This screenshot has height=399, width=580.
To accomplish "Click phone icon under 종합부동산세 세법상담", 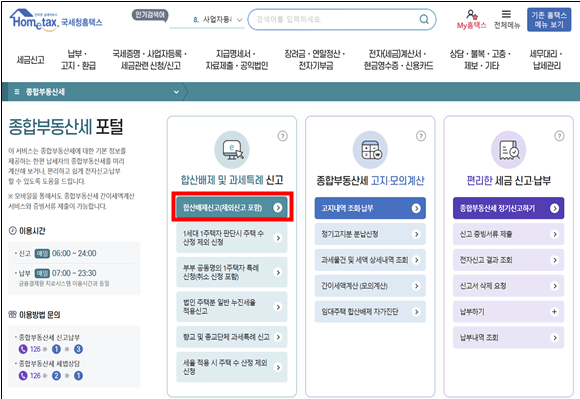I will pos(23,376).
